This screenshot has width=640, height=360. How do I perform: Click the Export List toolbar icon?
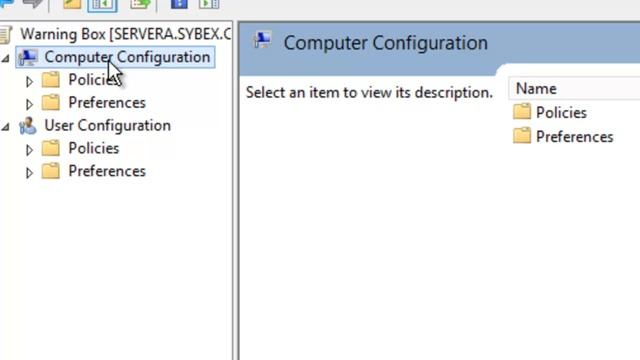point(140,4)
